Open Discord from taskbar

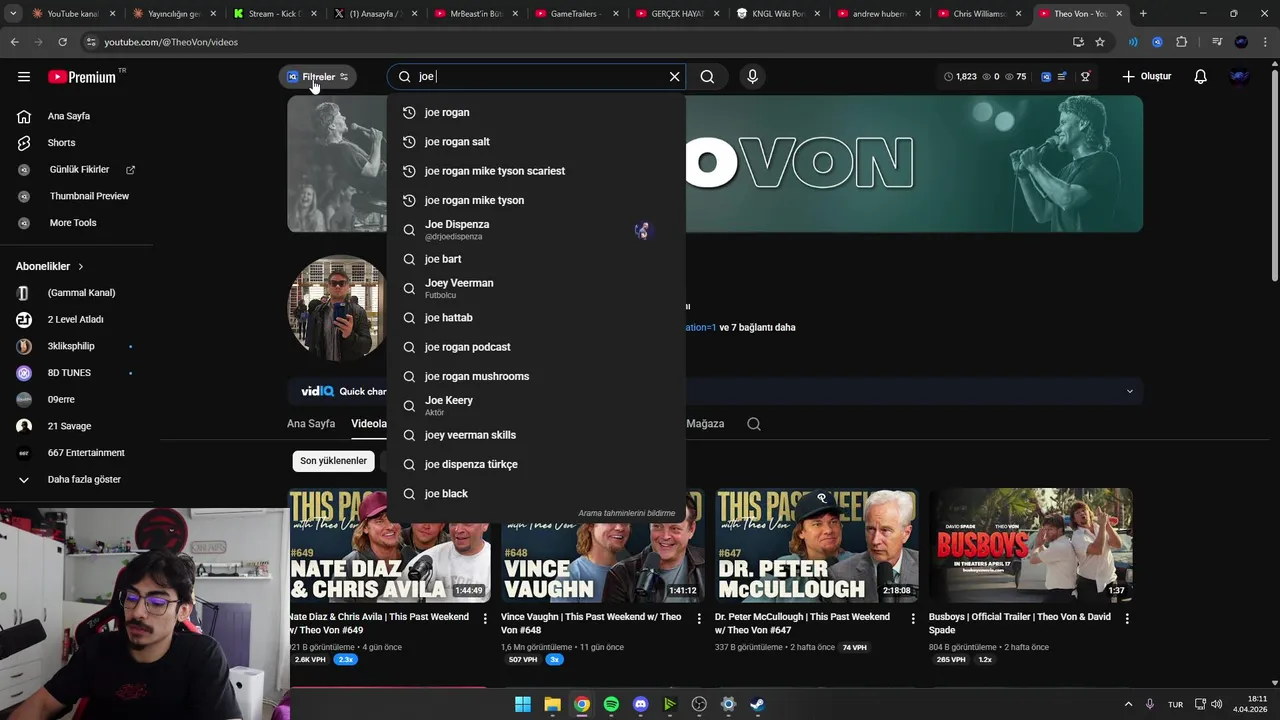click(641, 704)
